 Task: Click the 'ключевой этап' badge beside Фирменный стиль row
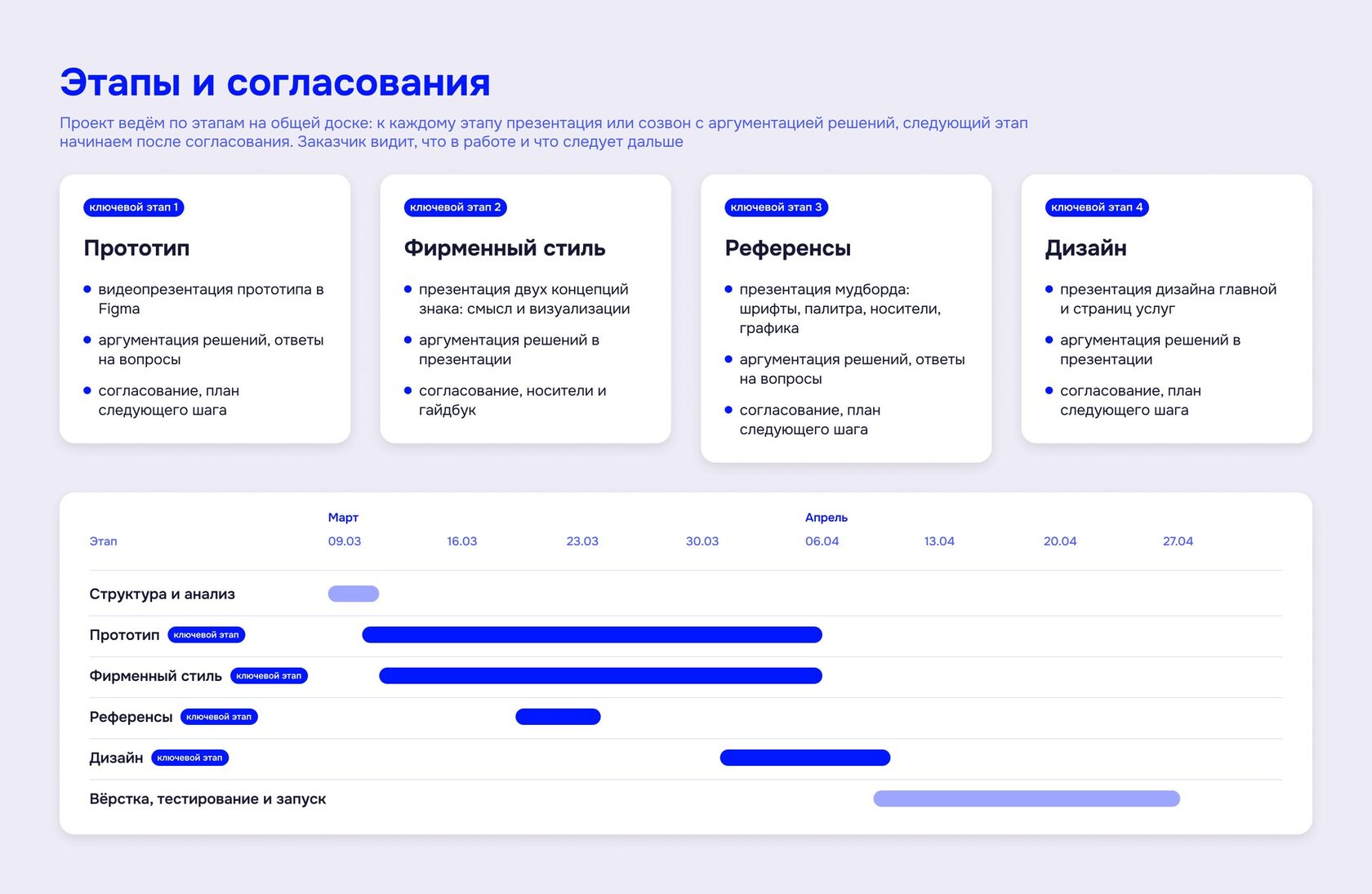tap(269, 675)
